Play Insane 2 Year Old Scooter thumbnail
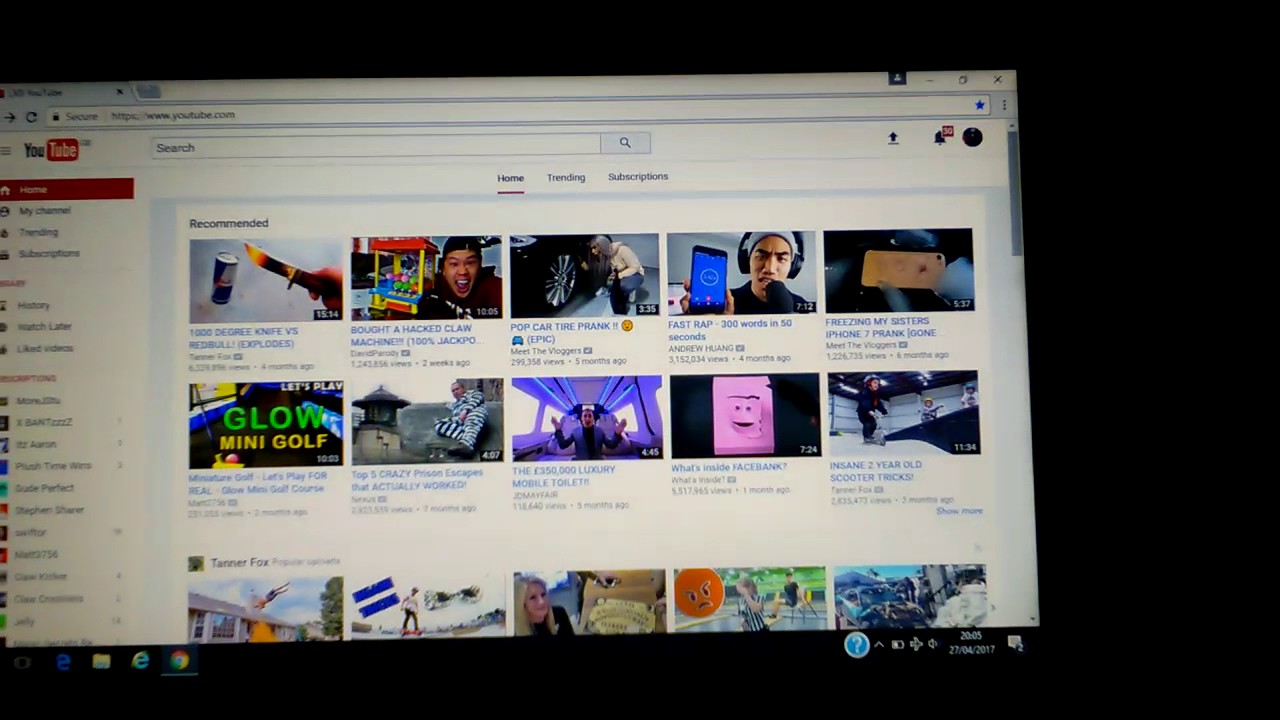This screenshot has height=720, width=1280. coord(904,413)
